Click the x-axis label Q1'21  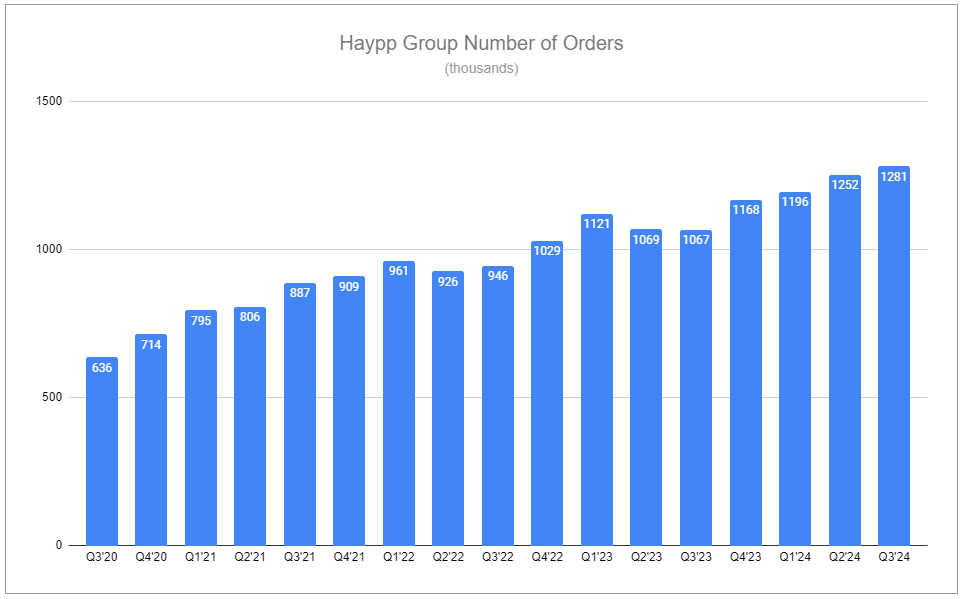click(x=200, y=557)
